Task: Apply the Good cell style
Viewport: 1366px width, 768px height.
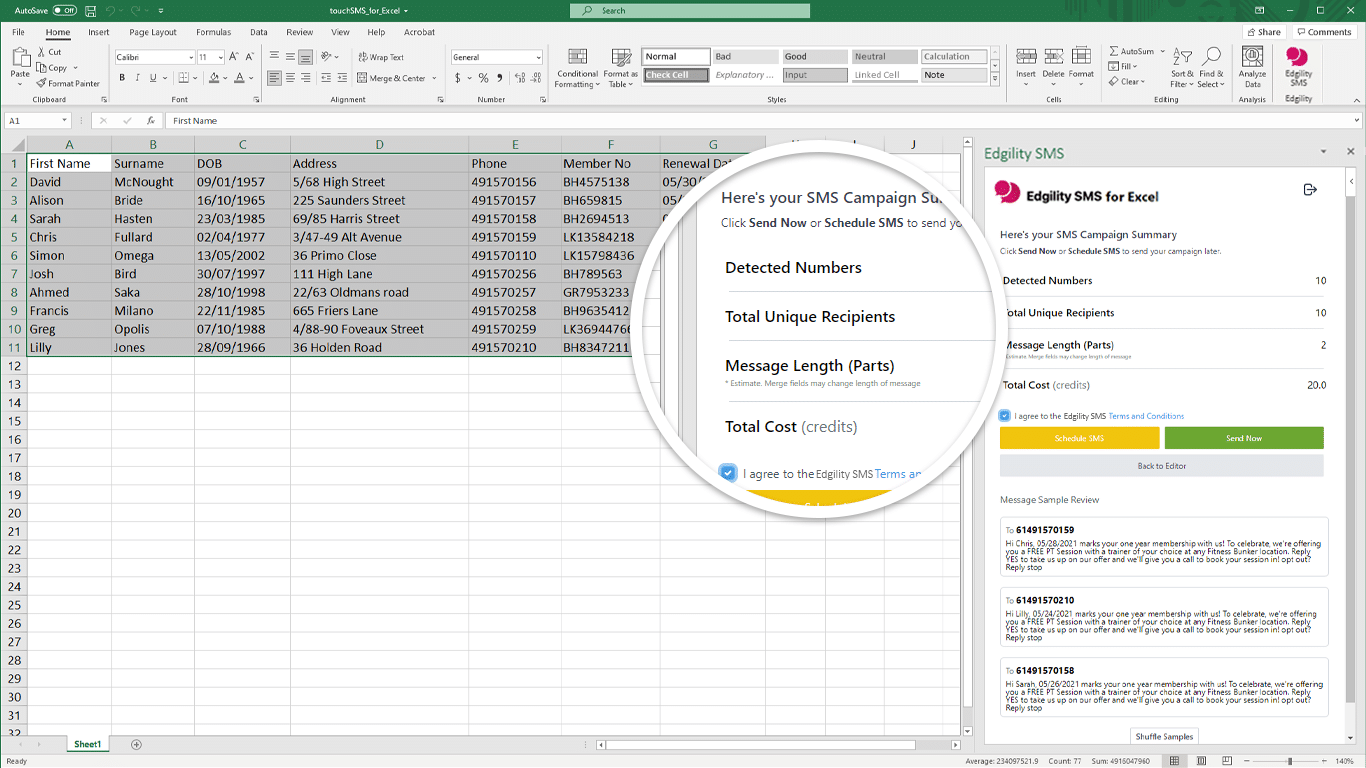Action: pos(814,57)
